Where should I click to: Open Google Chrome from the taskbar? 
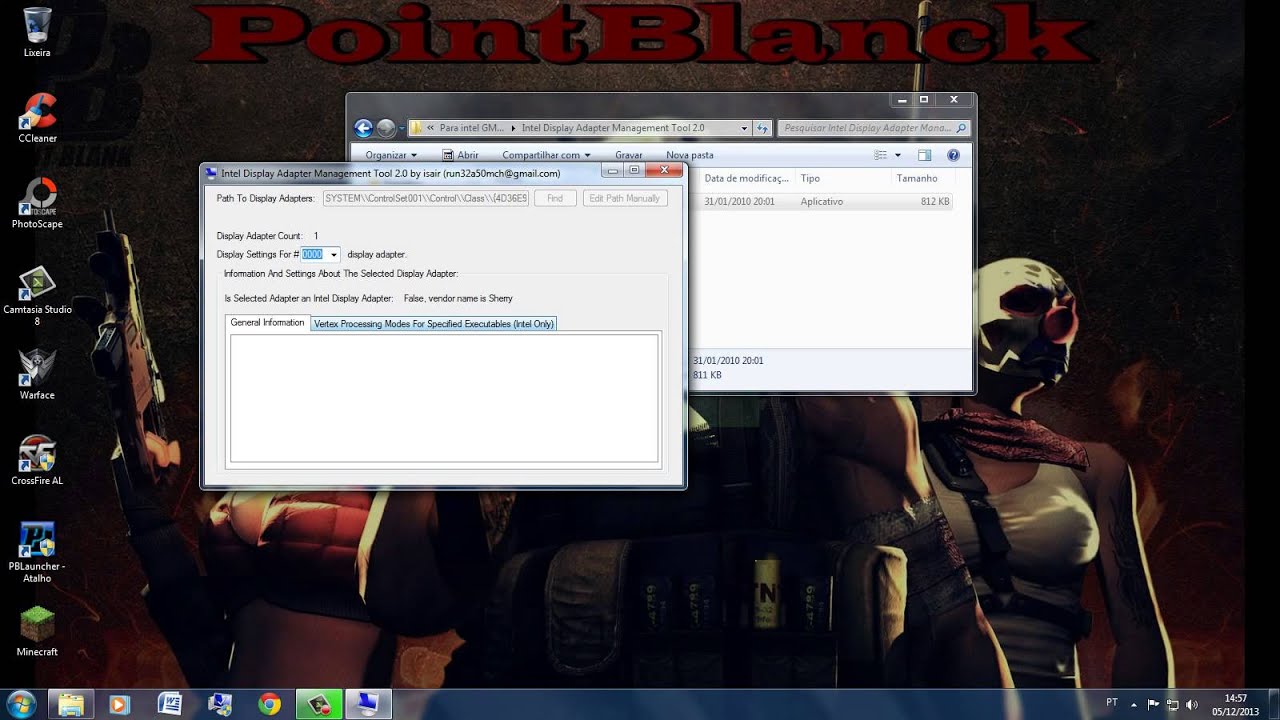269,704
